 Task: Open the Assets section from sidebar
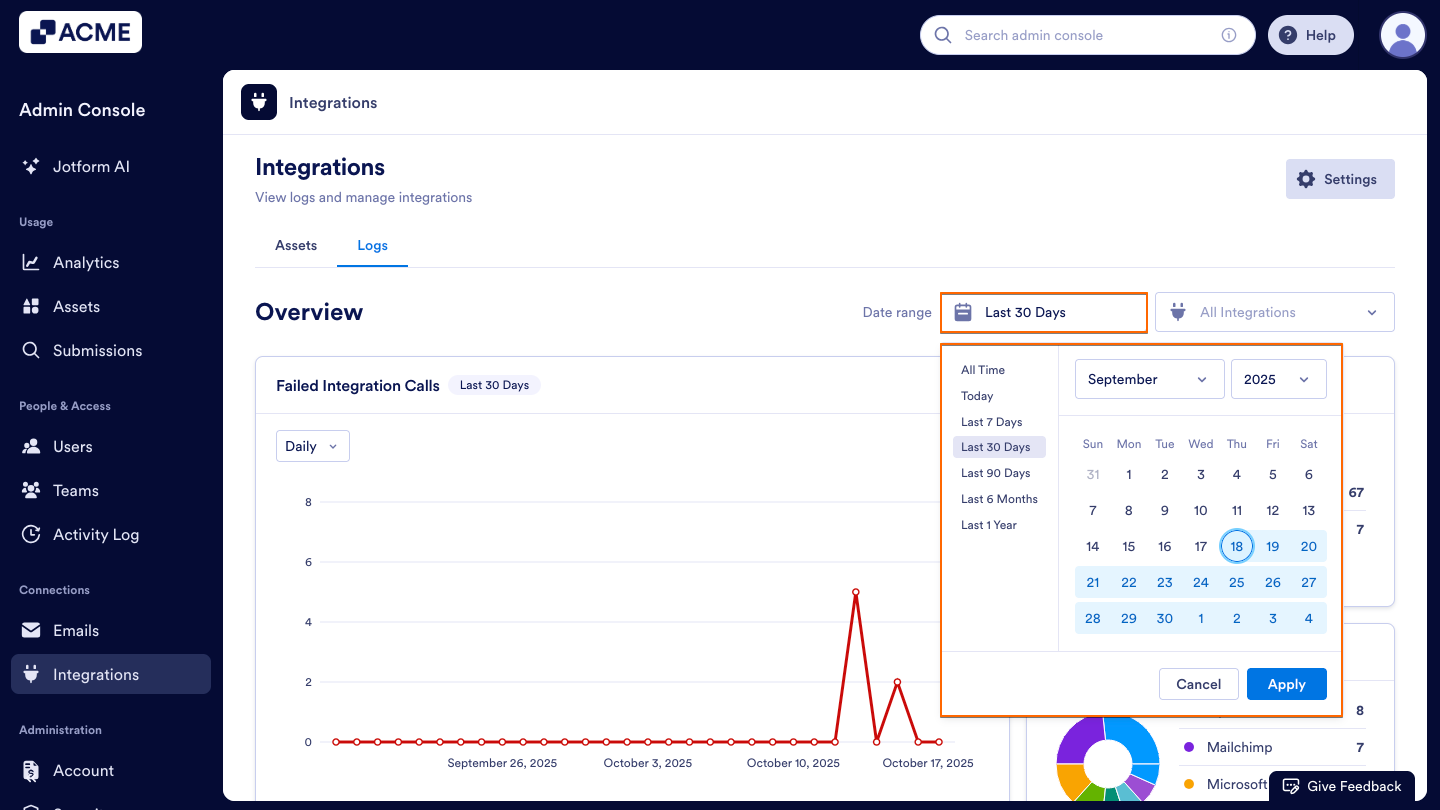pyautogui.click(x=31, y=306)
